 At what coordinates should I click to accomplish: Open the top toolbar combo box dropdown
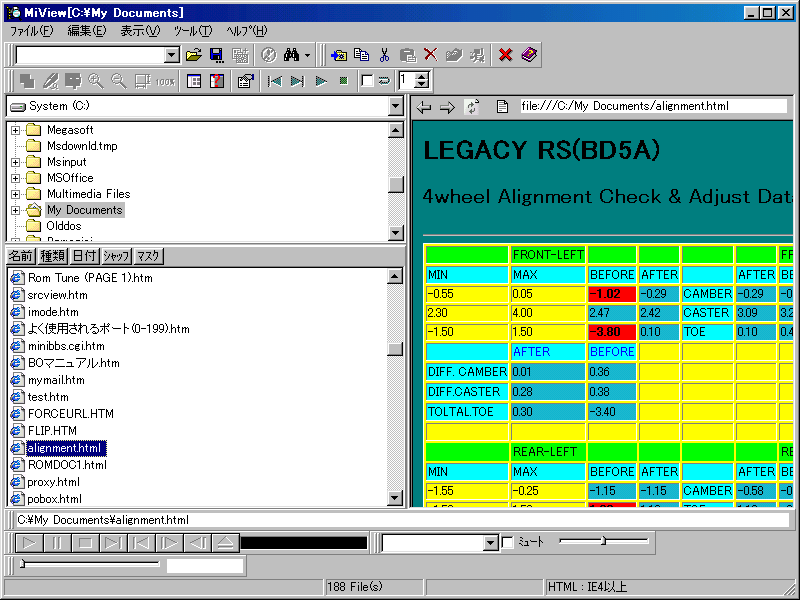[x=172, y=55]
